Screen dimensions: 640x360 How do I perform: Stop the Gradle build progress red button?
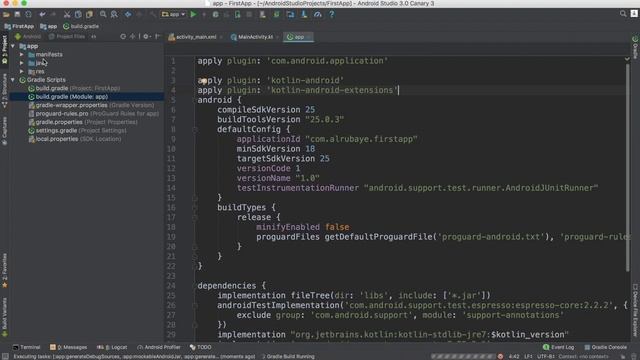point(500,356)
